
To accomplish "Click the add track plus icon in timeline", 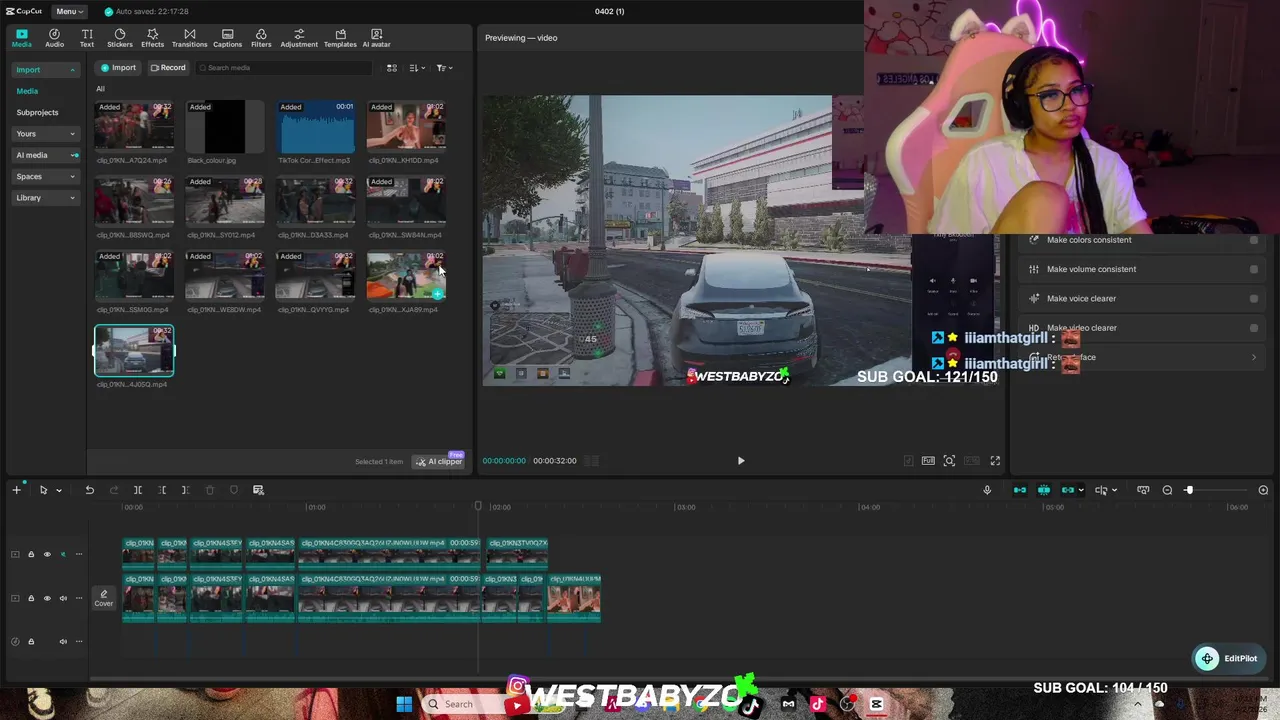I will coord(16,490).
